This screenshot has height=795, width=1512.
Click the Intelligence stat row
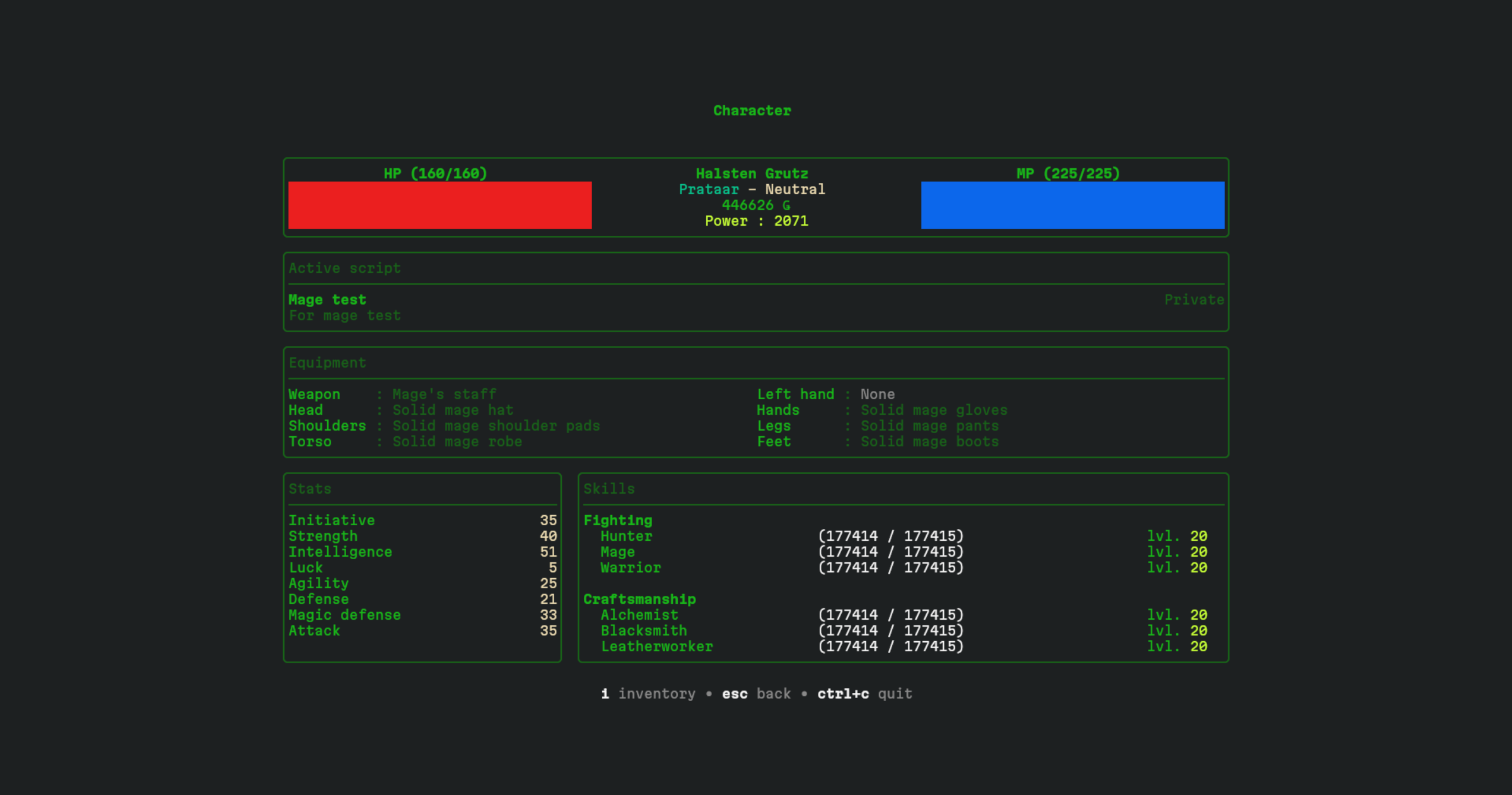pyautogui.click(x=422, y=552)
